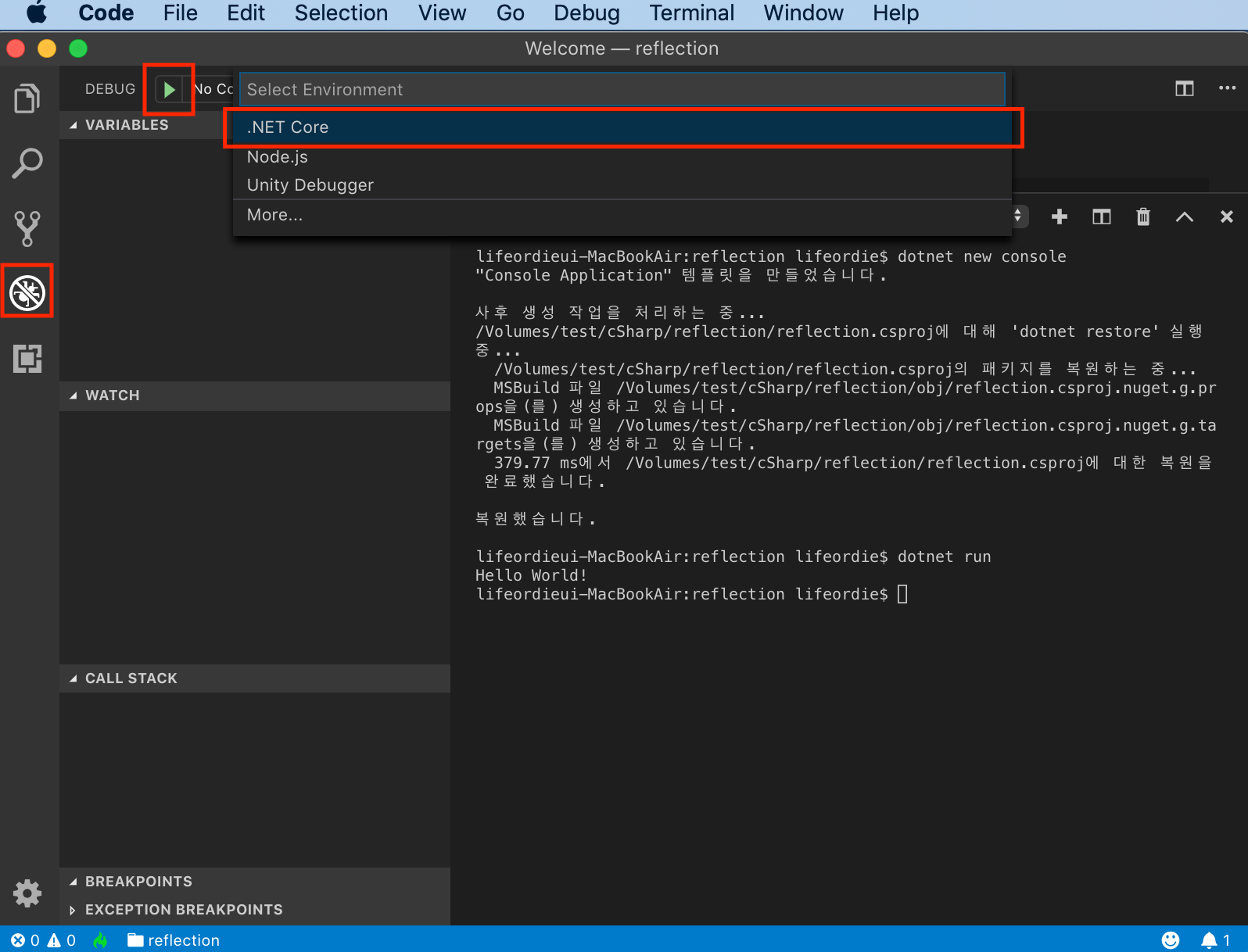
Task: Open the Manage gear menu
Action: (27, 893)
